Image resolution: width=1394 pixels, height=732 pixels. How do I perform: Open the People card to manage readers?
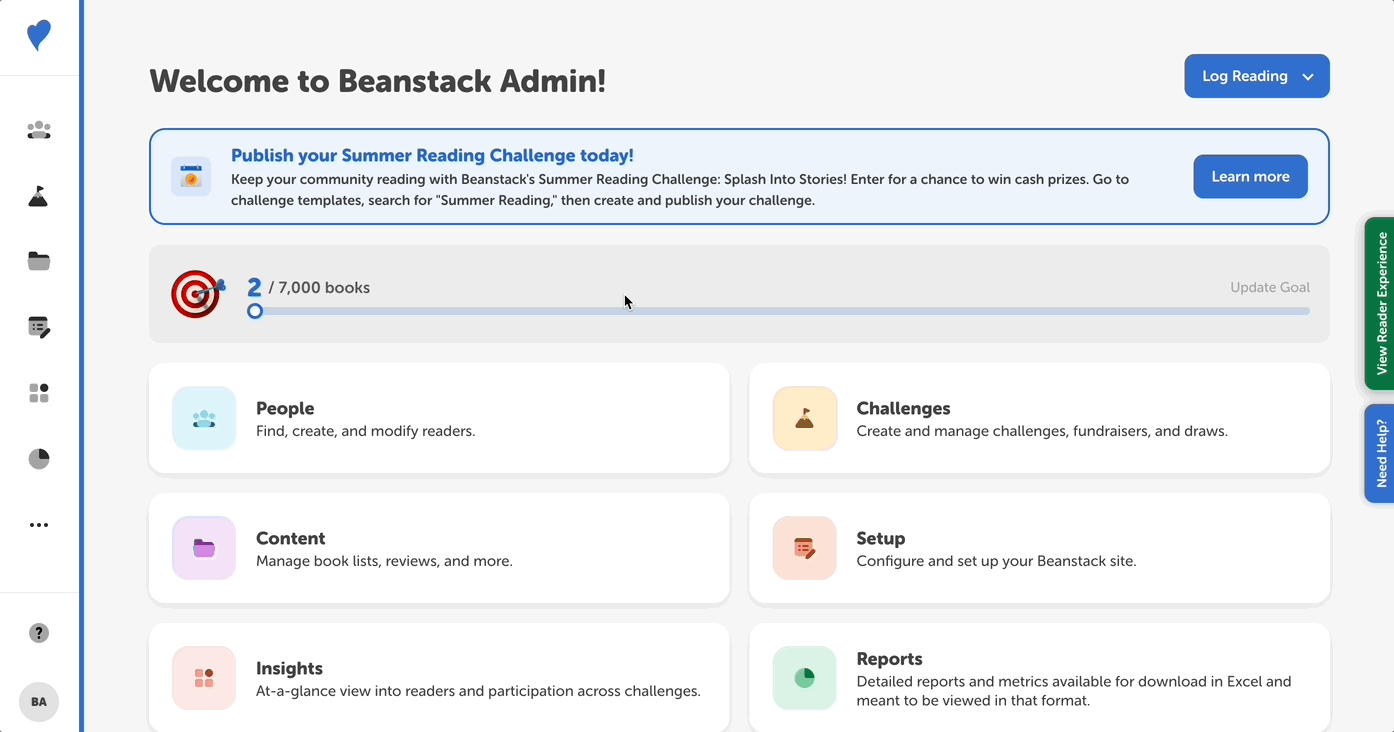[438, 418]
